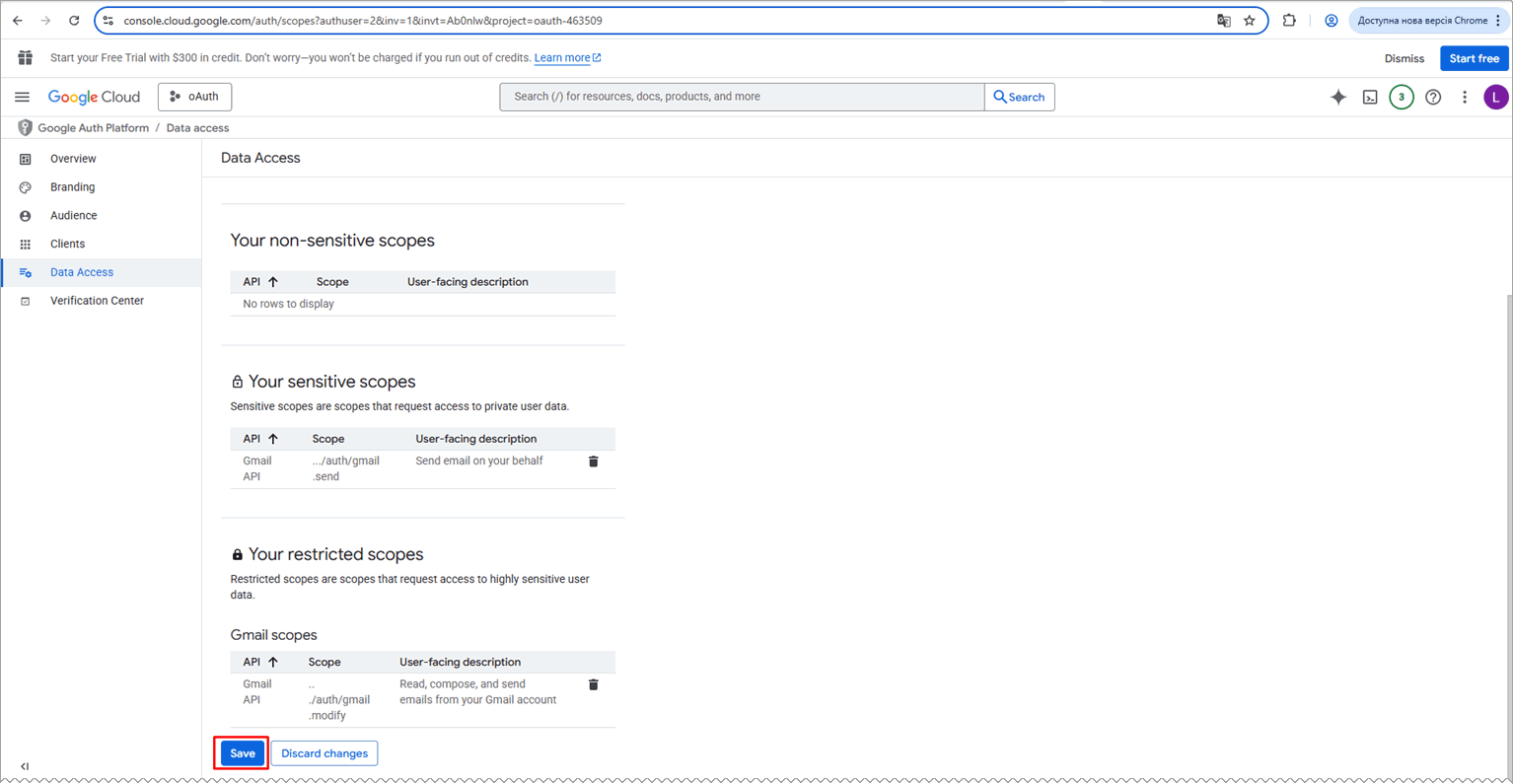Delete the gmail.send sensitive scope
This screenshot has width=1513, height=784.
tap(594, 462)
